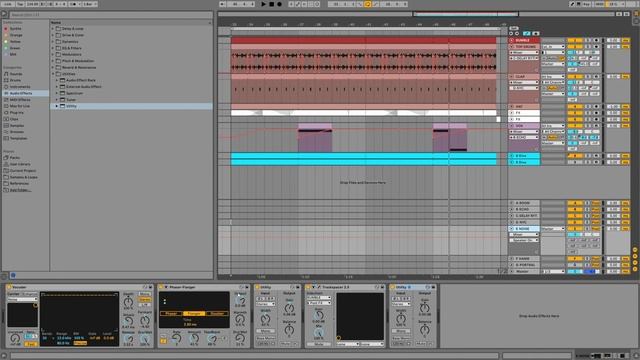Select the Utility row in the browser list
This screenshot has height=360, width=640.
(131, 106)
